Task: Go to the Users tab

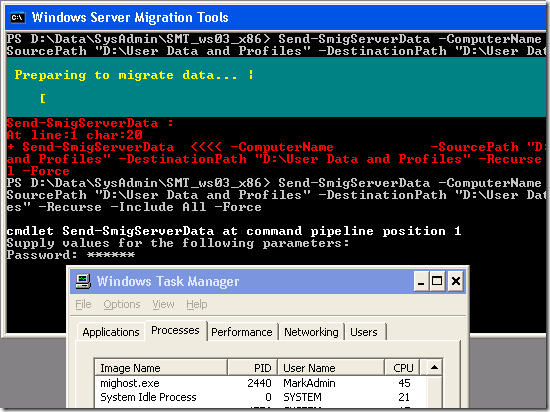Action: [x=364, y=332]
